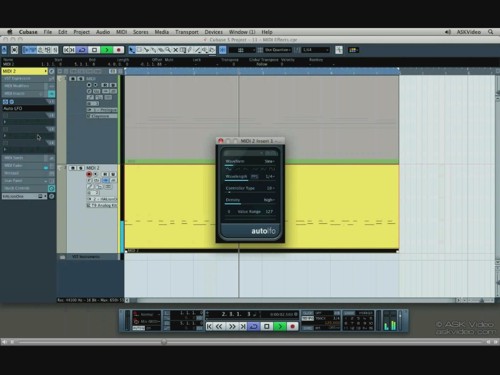The height and width of the screenshot is (375, 500).
Task: Click the Auto LFO insert slot name
Action: 28,108
